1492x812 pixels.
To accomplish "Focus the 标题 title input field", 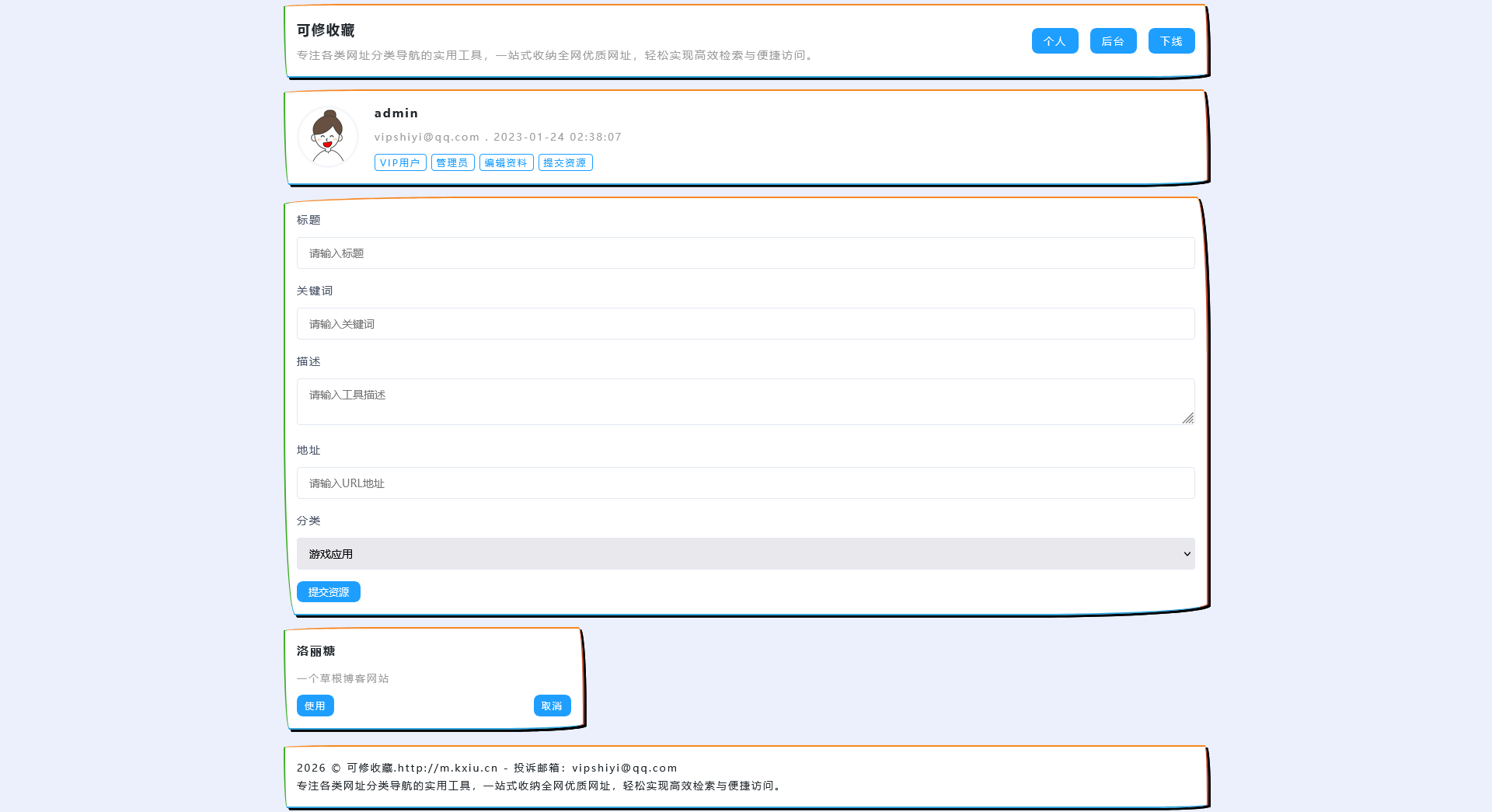I will pyautogui.click(x=745, y=253).
